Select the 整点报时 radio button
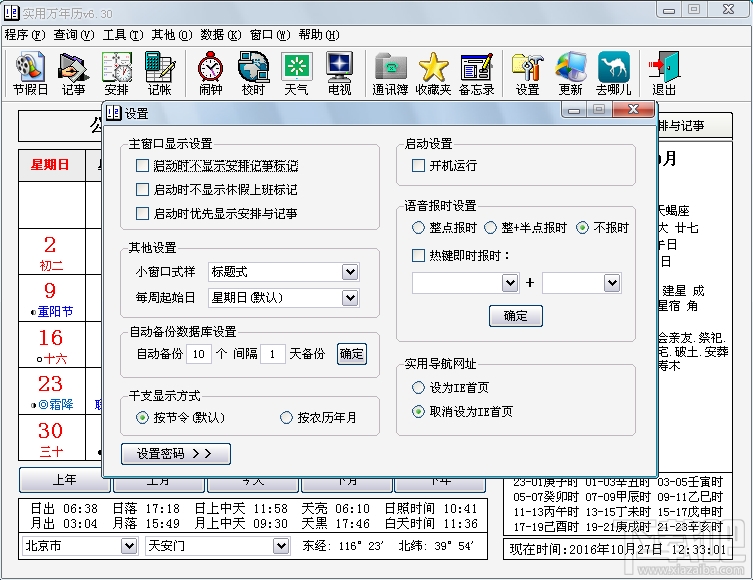753x580 pixels. [x=418, y=228]
